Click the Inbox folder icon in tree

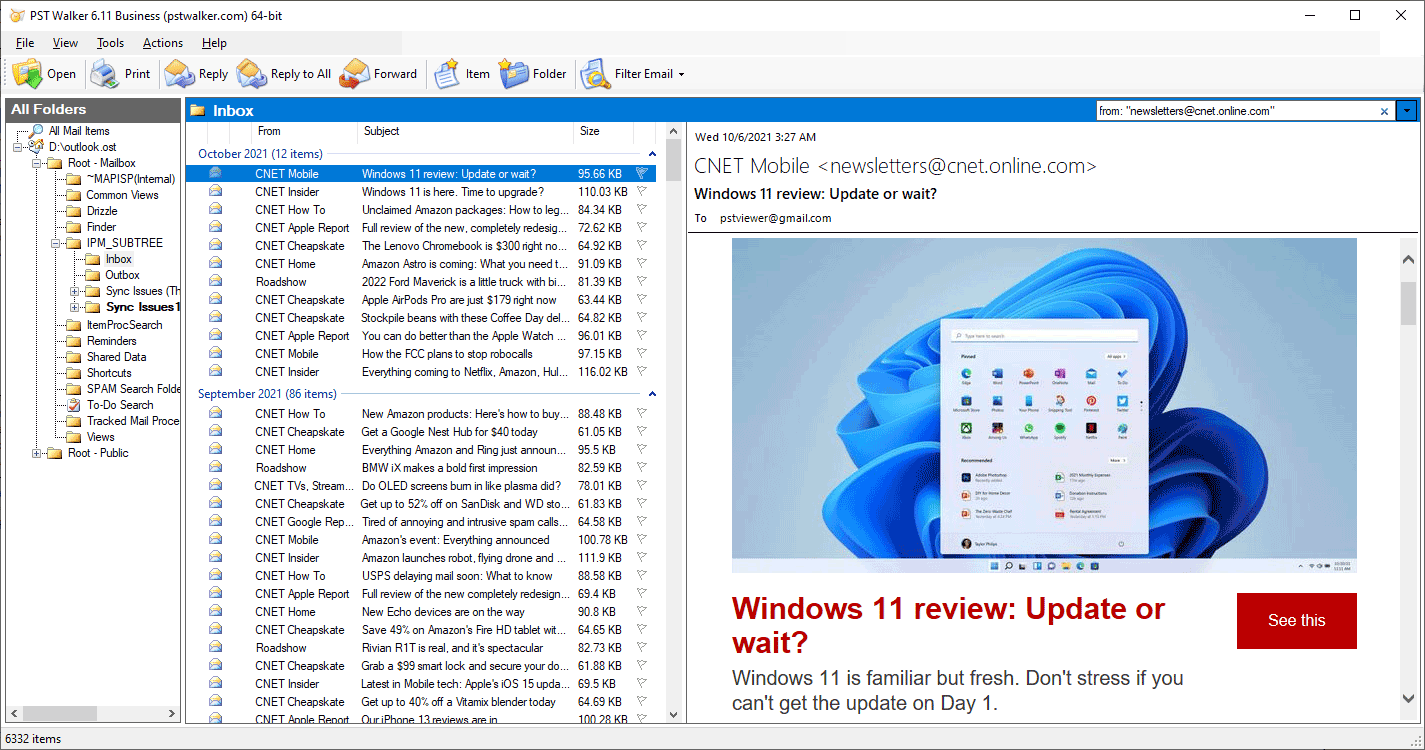pos(94,259)
